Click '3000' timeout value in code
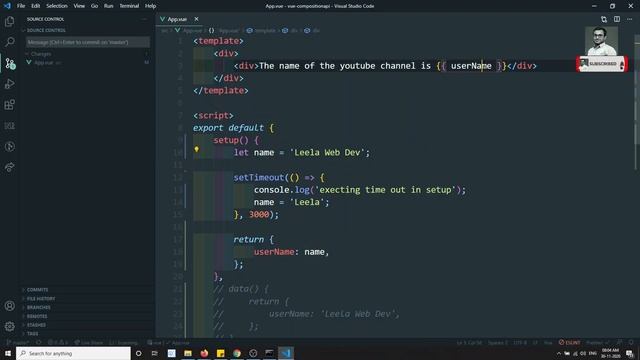 point(259,214)
